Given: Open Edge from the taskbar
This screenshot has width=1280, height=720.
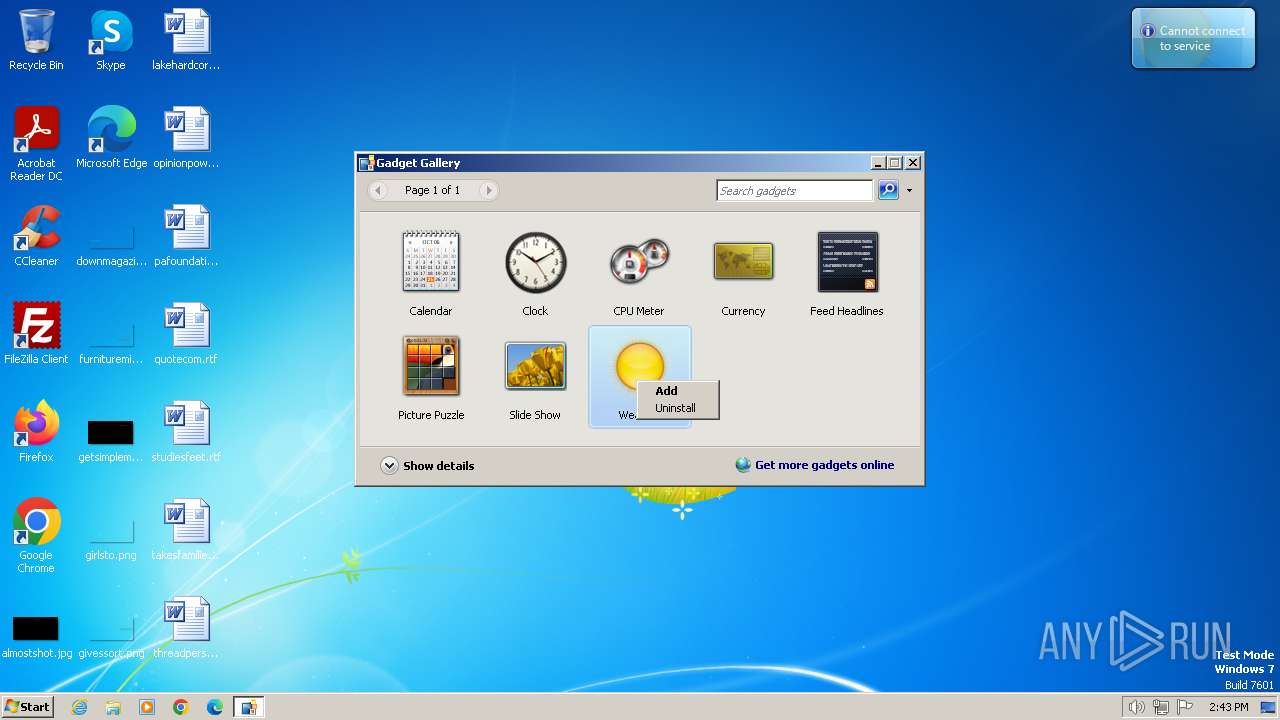Looking at the screenshot, I should click(215, 707).
